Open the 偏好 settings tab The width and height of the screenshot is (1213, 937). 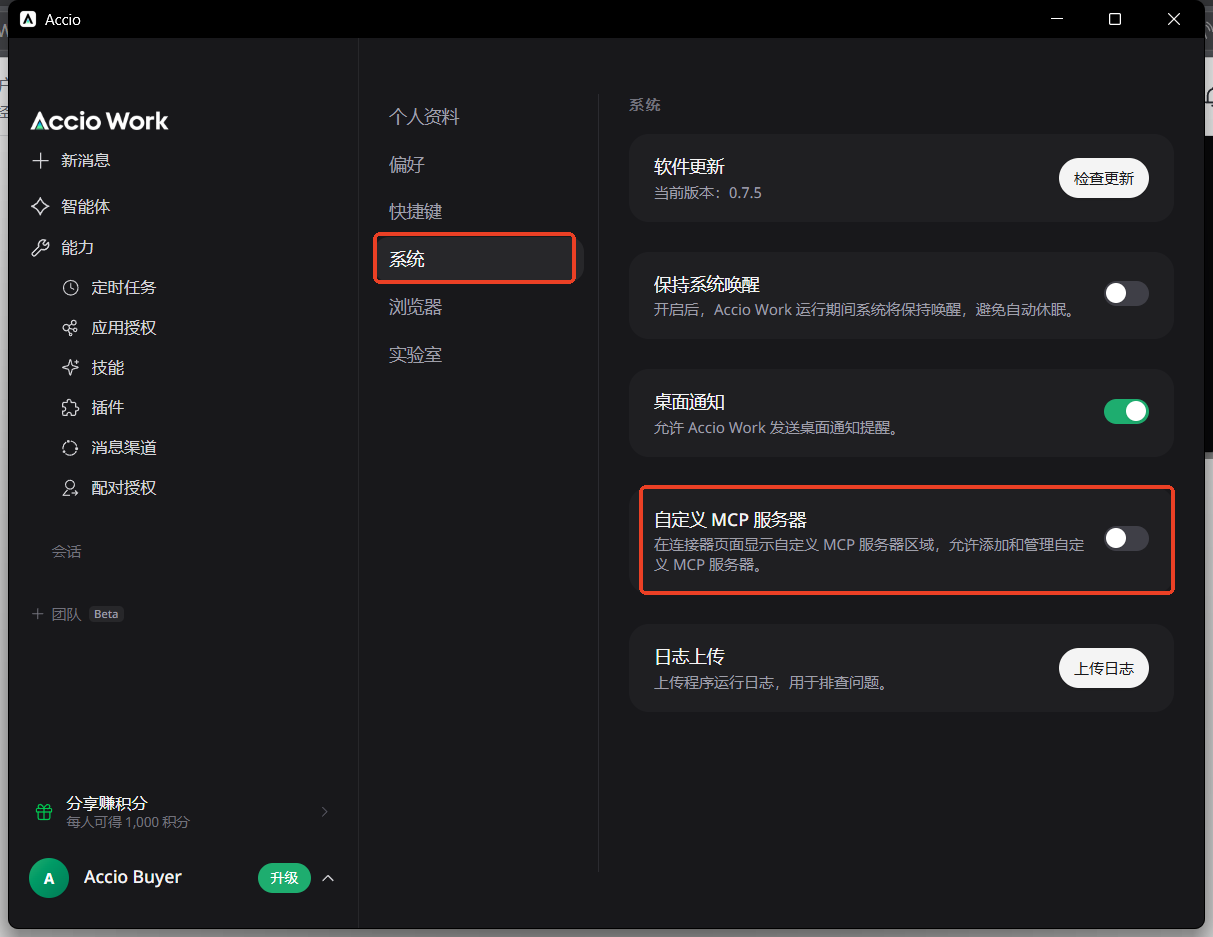pos(407,165)
